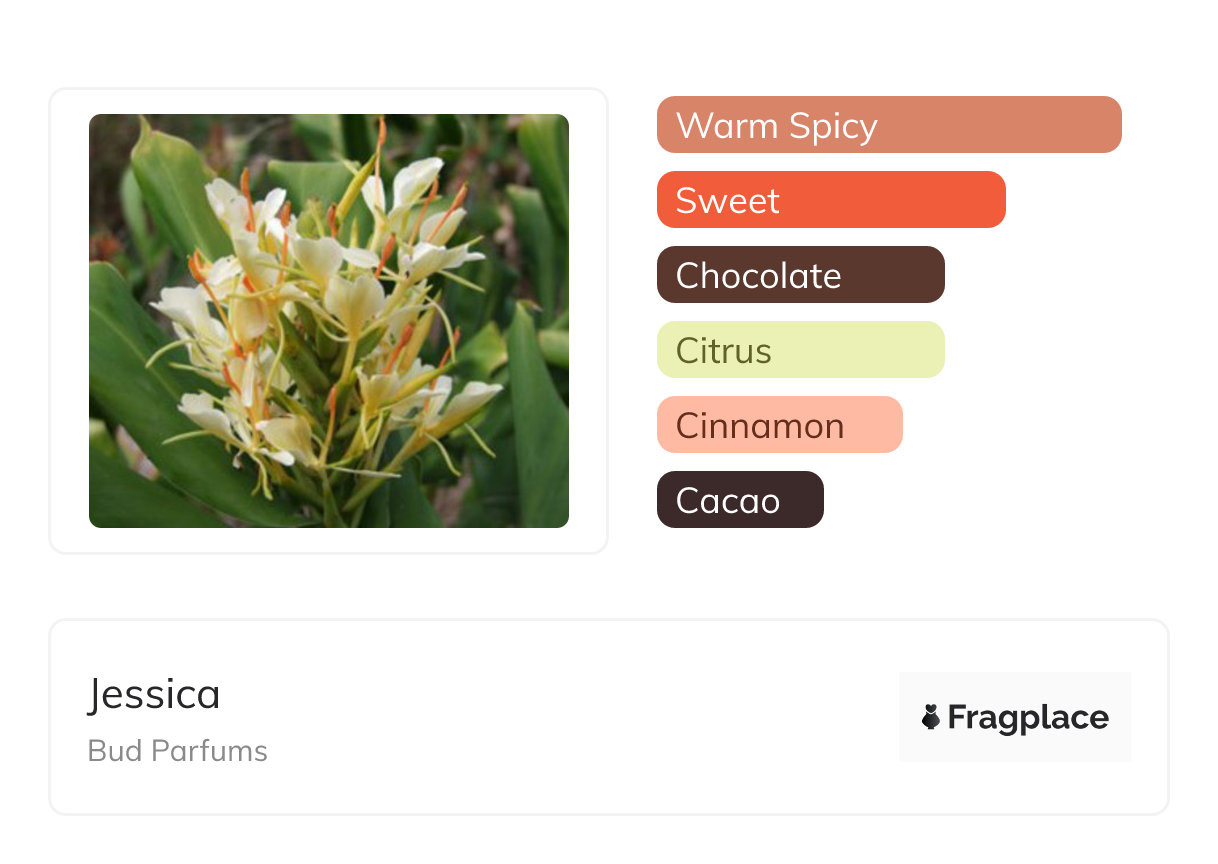Click the Jessica perfume title
Screen dimensions: 1218x864
154,694
